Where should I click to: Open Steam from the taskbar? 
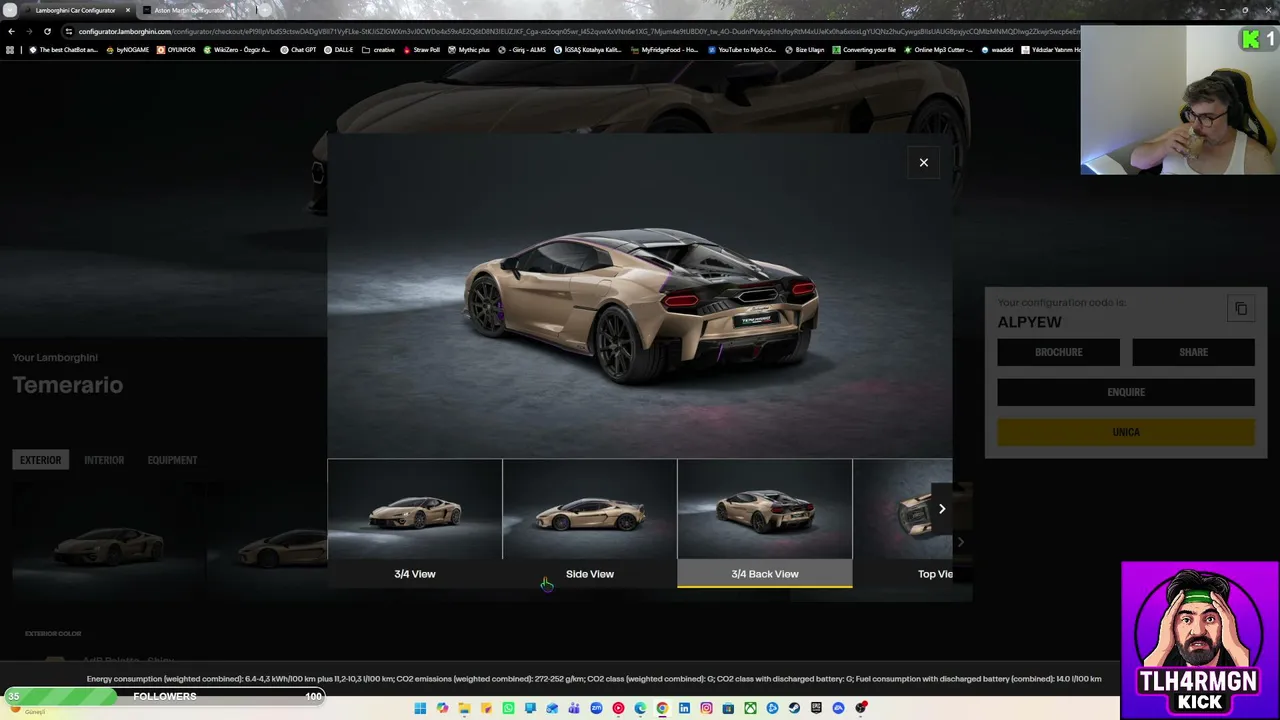[x=794, y=708]
